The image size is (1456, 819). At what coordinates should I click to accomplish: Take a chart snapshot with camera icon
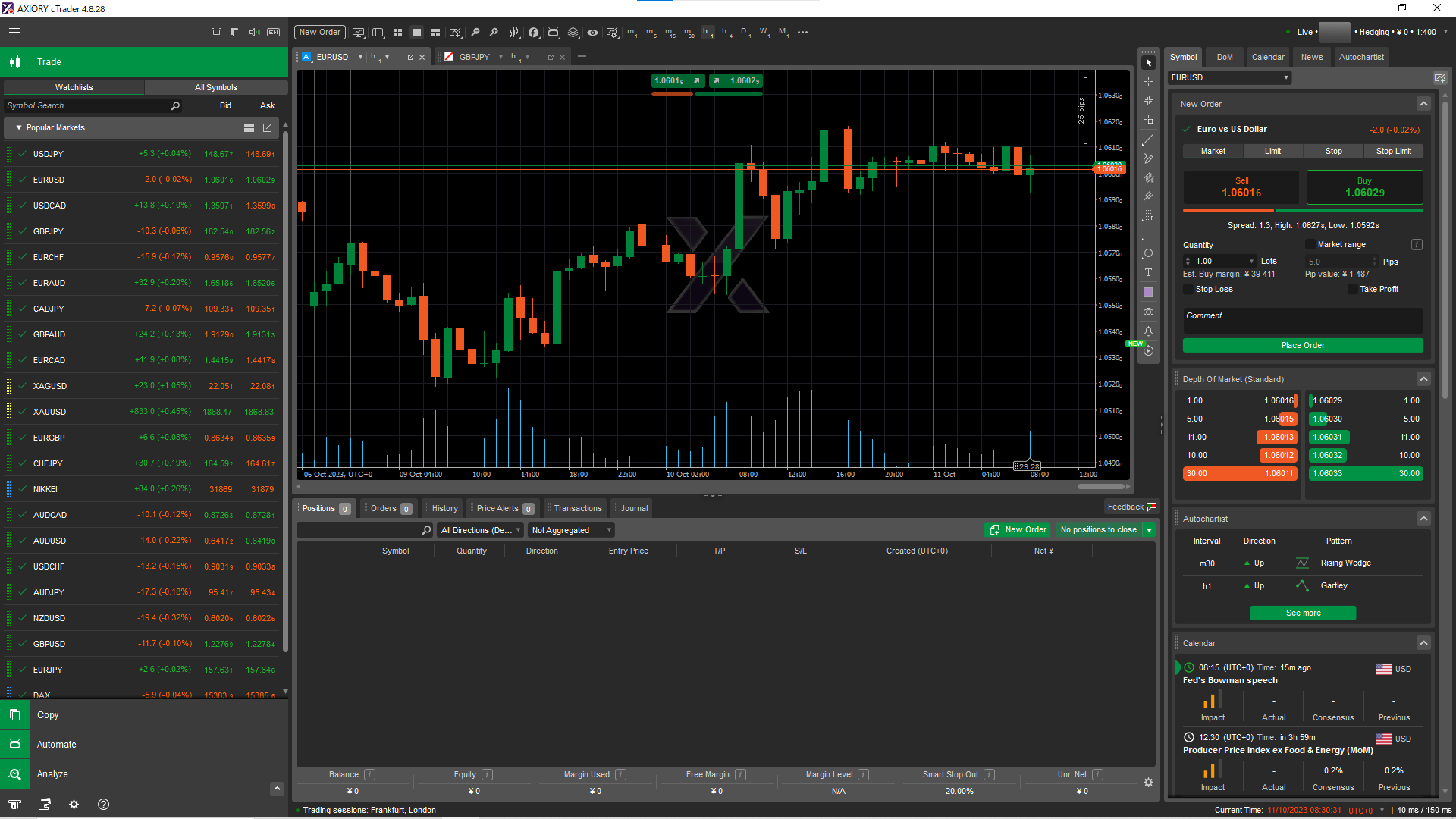point(1148,312)
